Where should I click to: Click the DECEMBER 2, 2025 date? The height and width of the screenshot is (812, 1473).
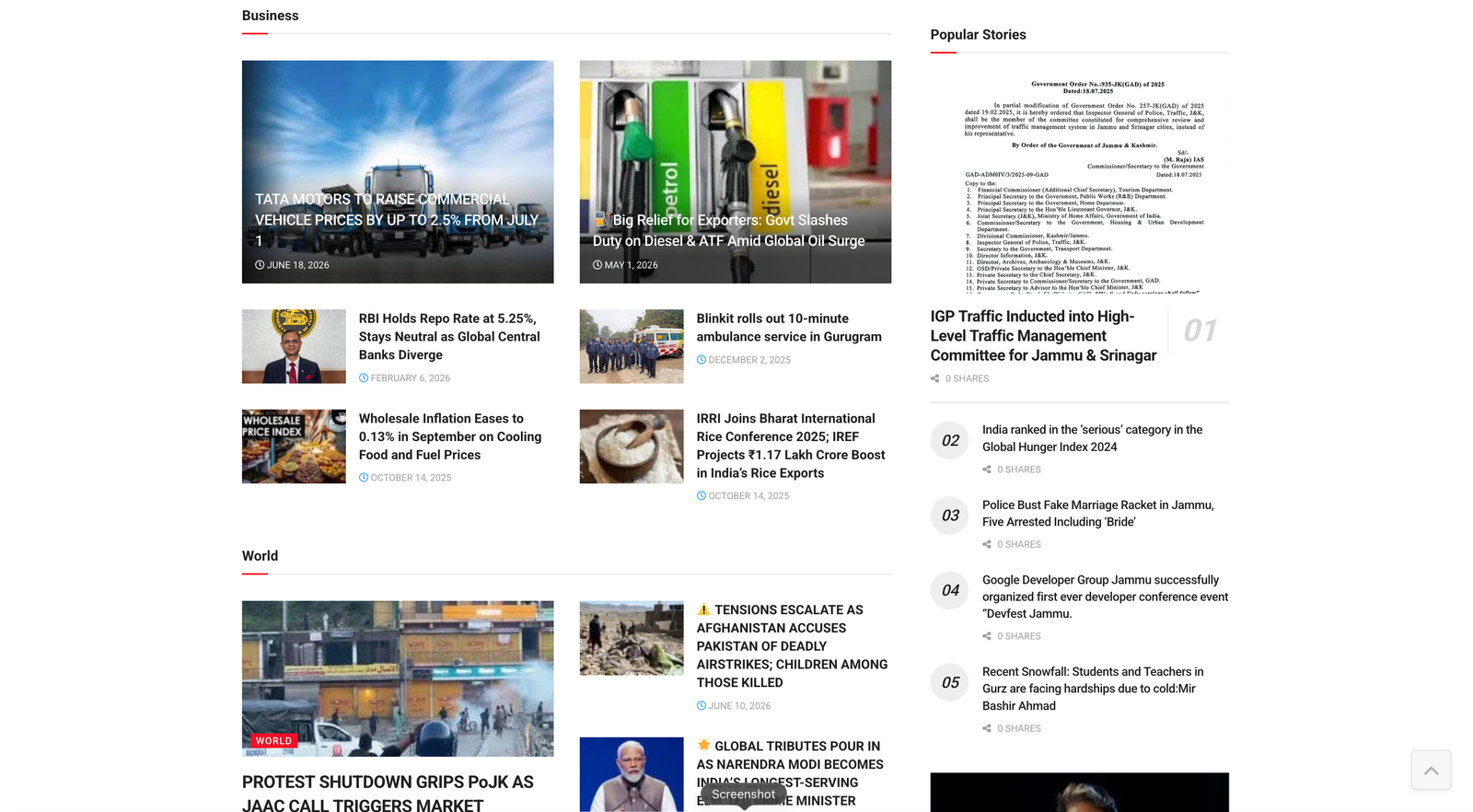tap(749, 360)
